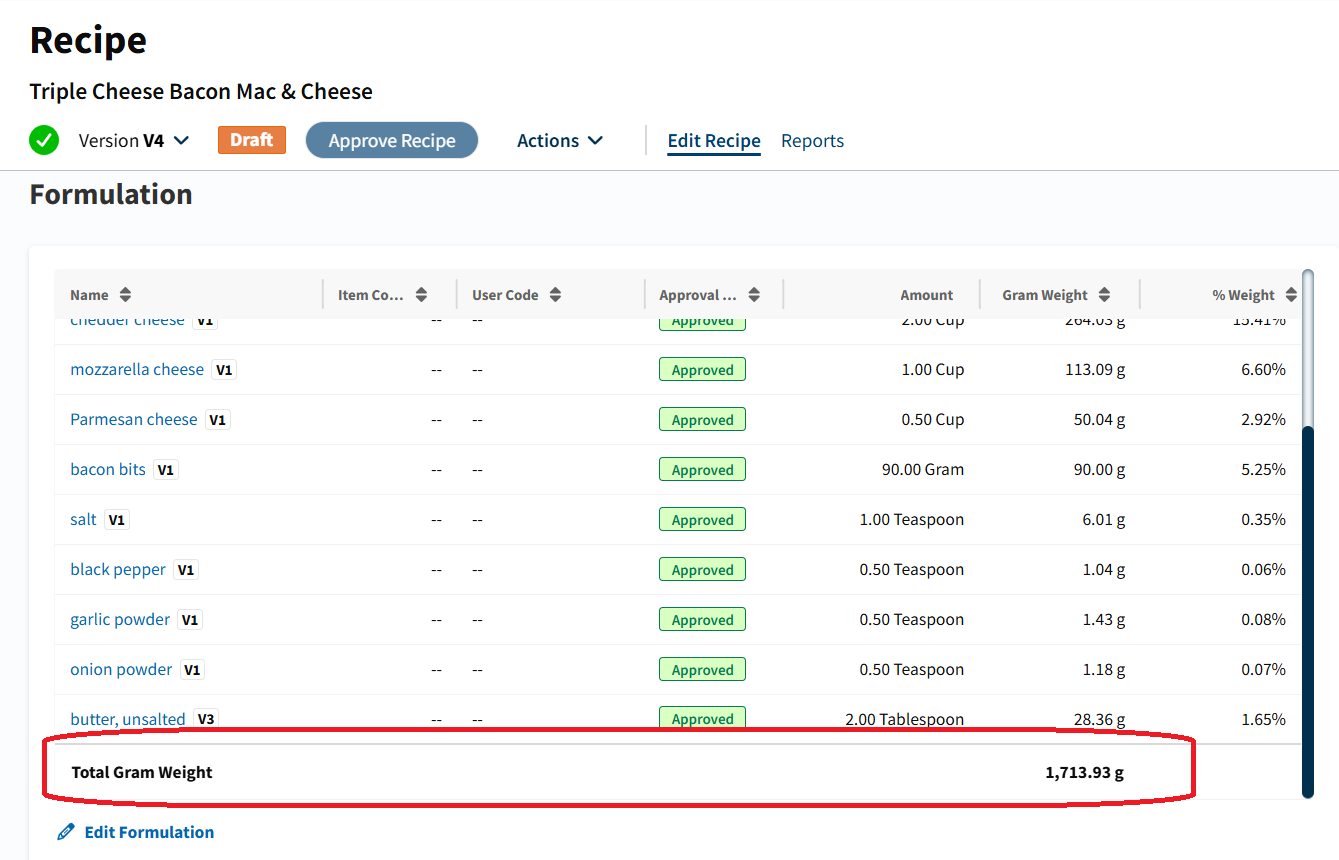Click Approved badge in bacon bits row
This screenshot has width=1339, height=860.
[702, 470]
